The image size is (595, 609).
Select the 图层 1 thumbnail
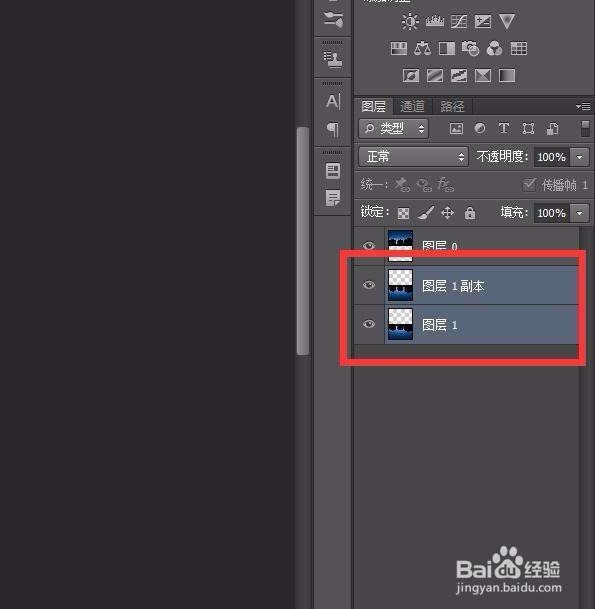click(400, 324)
